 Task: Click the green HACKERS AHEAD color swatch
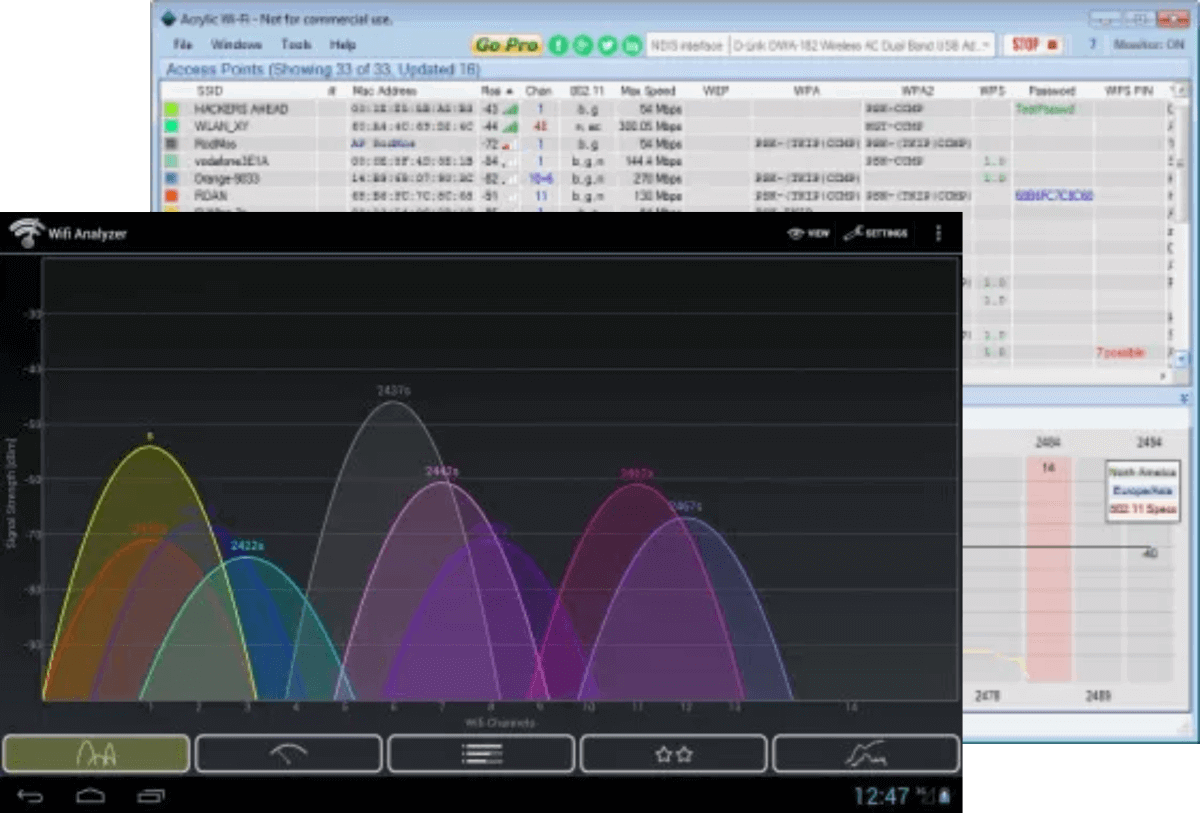(x=171, y=109)
